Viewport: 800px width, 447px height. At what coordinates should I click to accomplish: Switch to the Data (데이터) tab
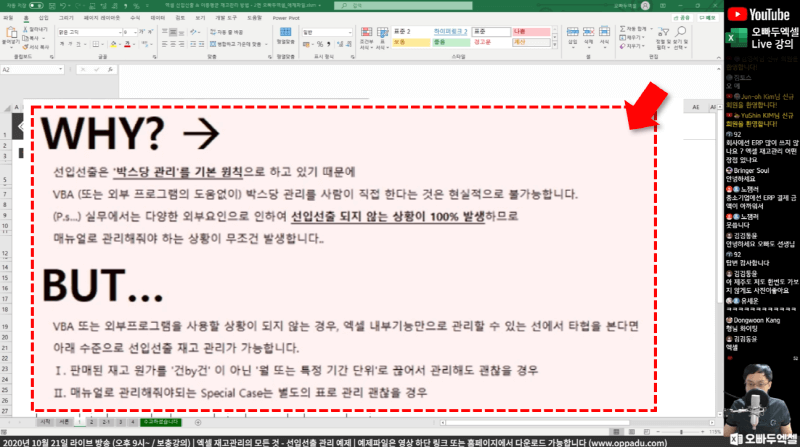point(158,18)
